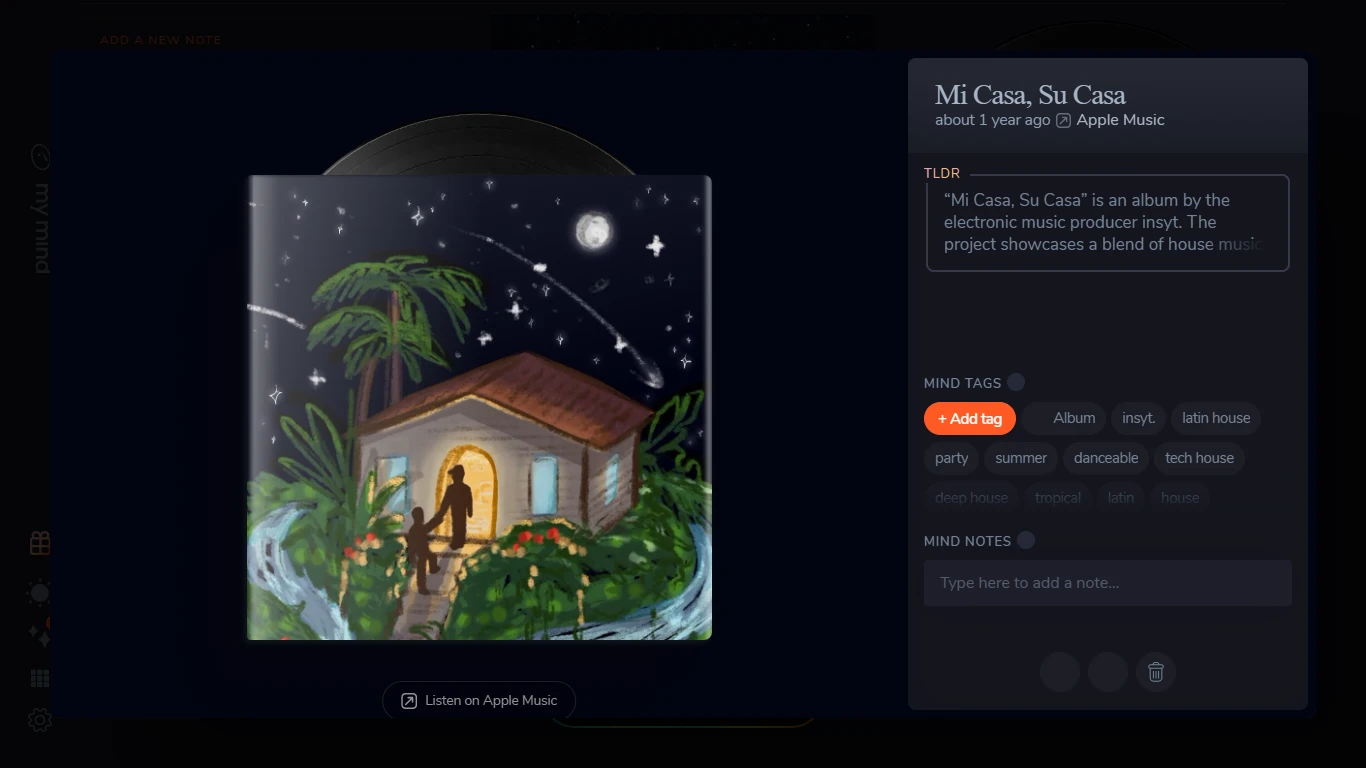Open settings gear in left sidebar
Image resolution: width=1366 pixels, height=768 pixels.
tap(40, 720)
